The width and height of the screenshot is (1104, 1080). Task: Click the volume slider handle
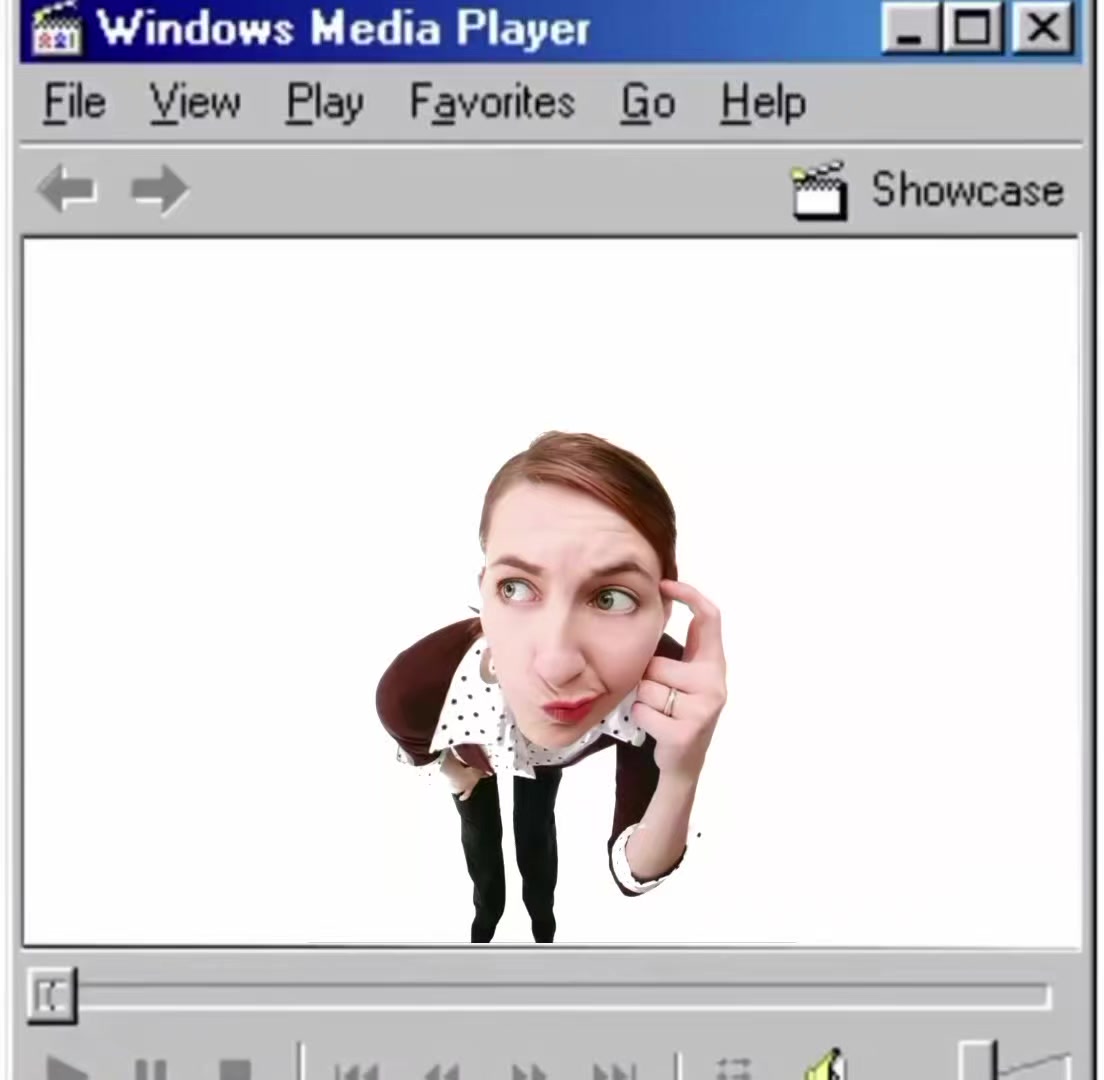pyautogui.click(x=977, y=1060)
